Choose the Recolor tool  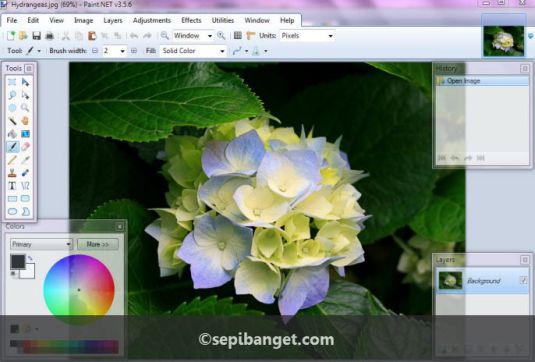point(25,173)
